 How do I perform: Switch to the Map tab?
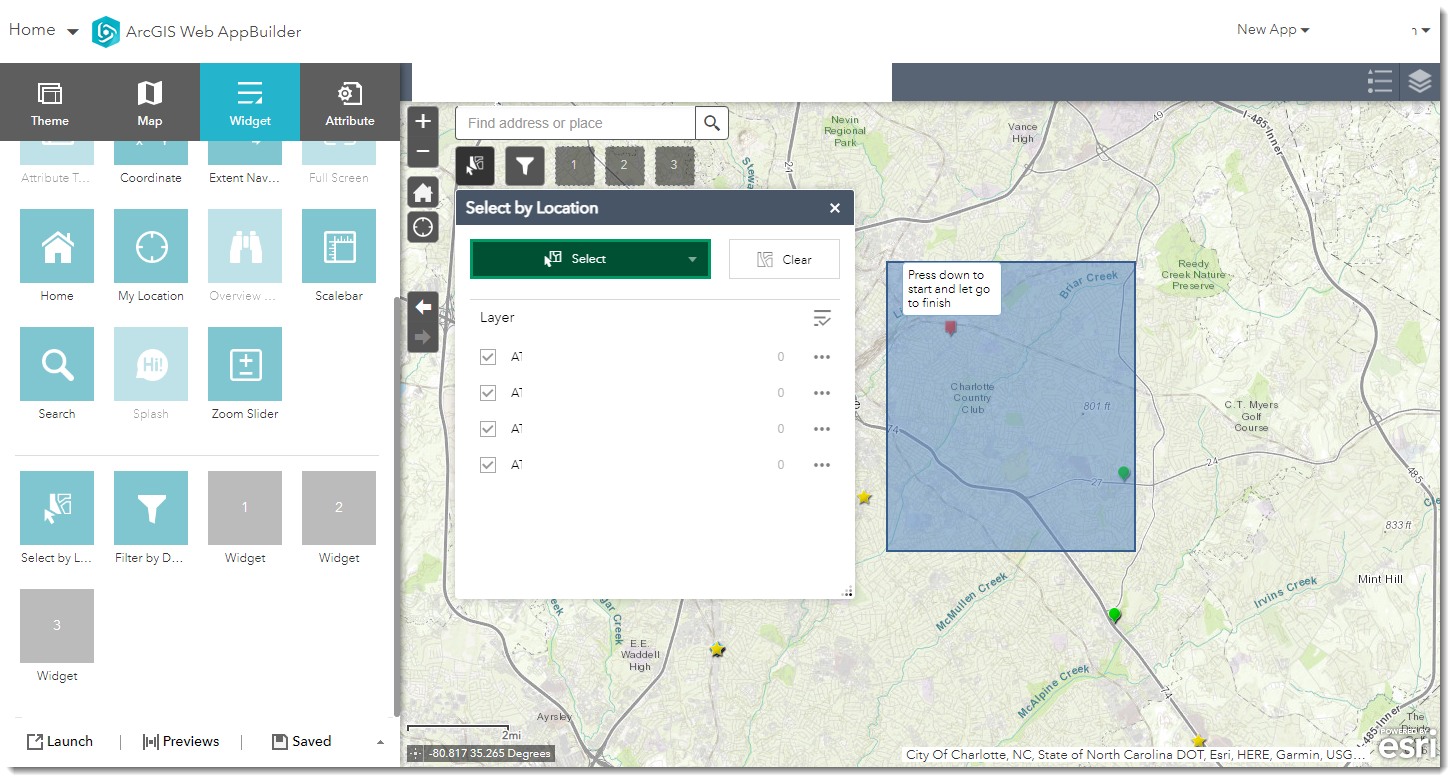pyautogui.click(x=149, y=101)
